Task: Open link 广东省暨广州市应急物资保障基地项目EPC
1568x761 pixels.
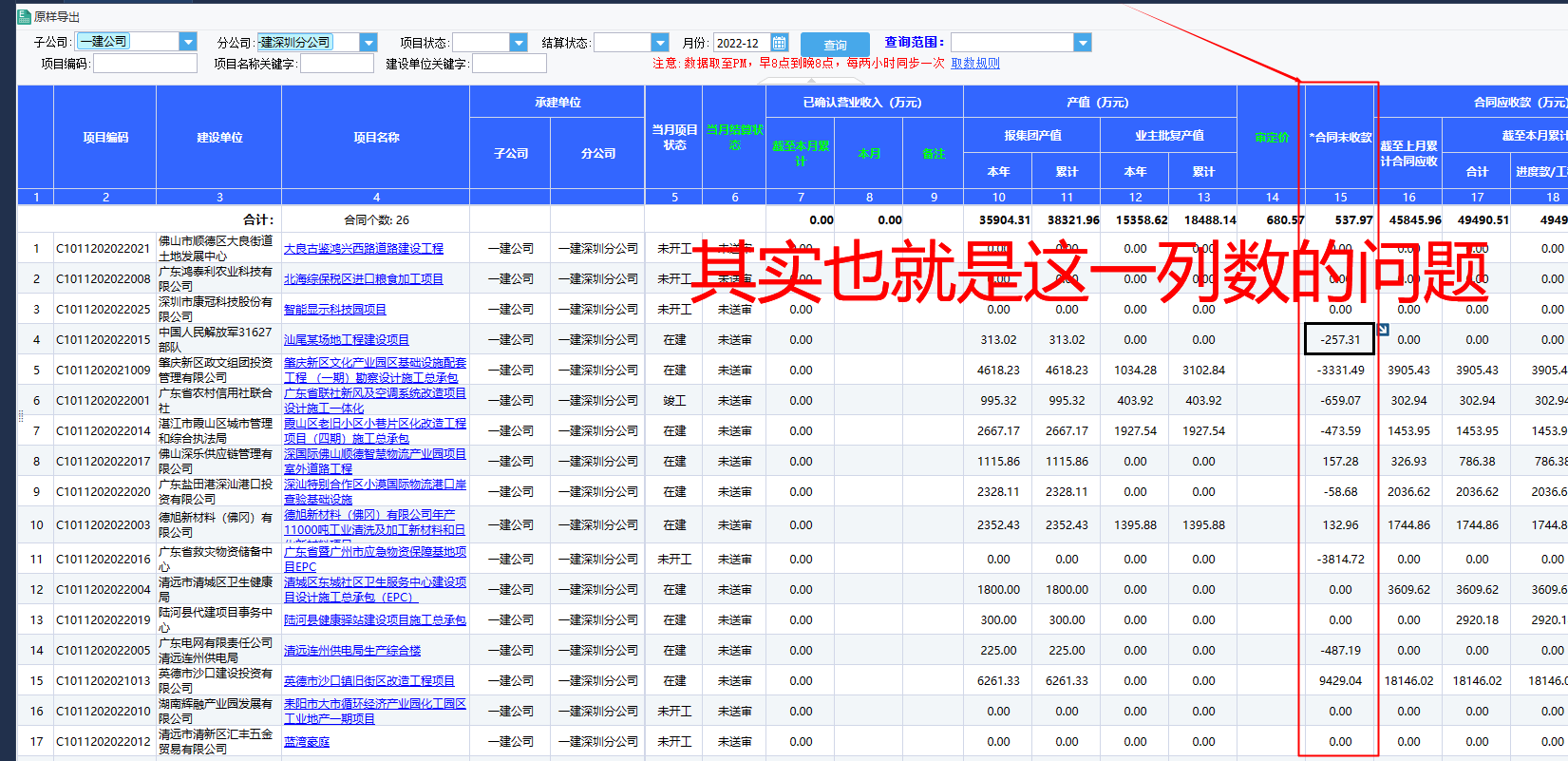Action: (x=375, y=559)
